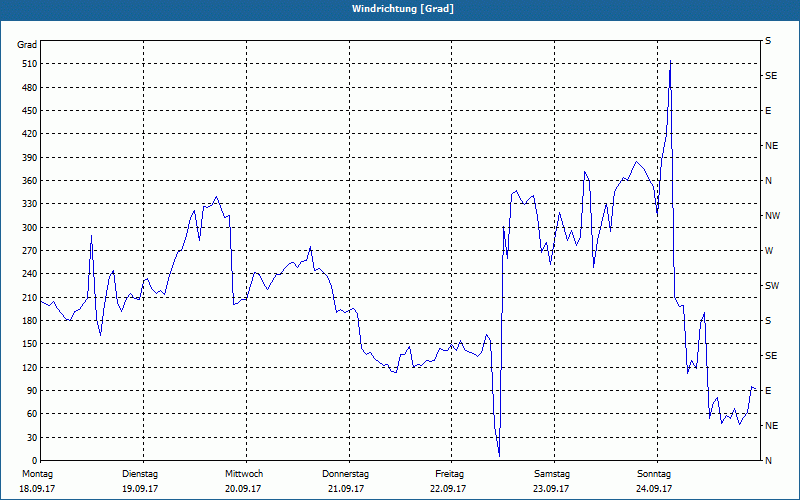Click the 'E' compass label next to 90
800x500 pixels.
(x=768, y=391)
